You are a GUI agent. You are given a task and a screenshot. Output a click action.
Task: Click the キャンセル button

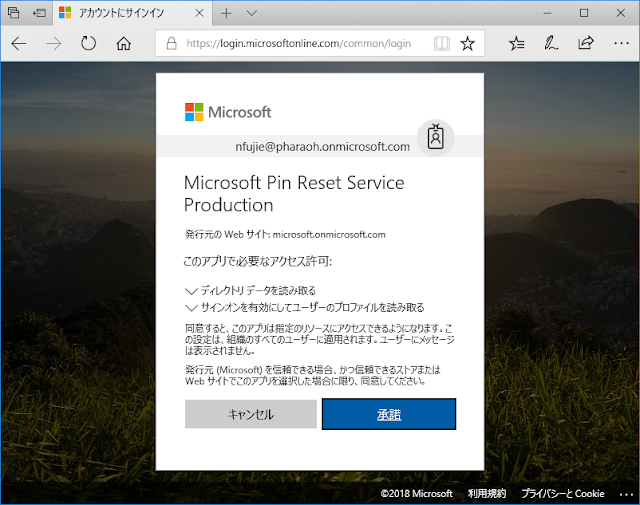tap(251, 414)
